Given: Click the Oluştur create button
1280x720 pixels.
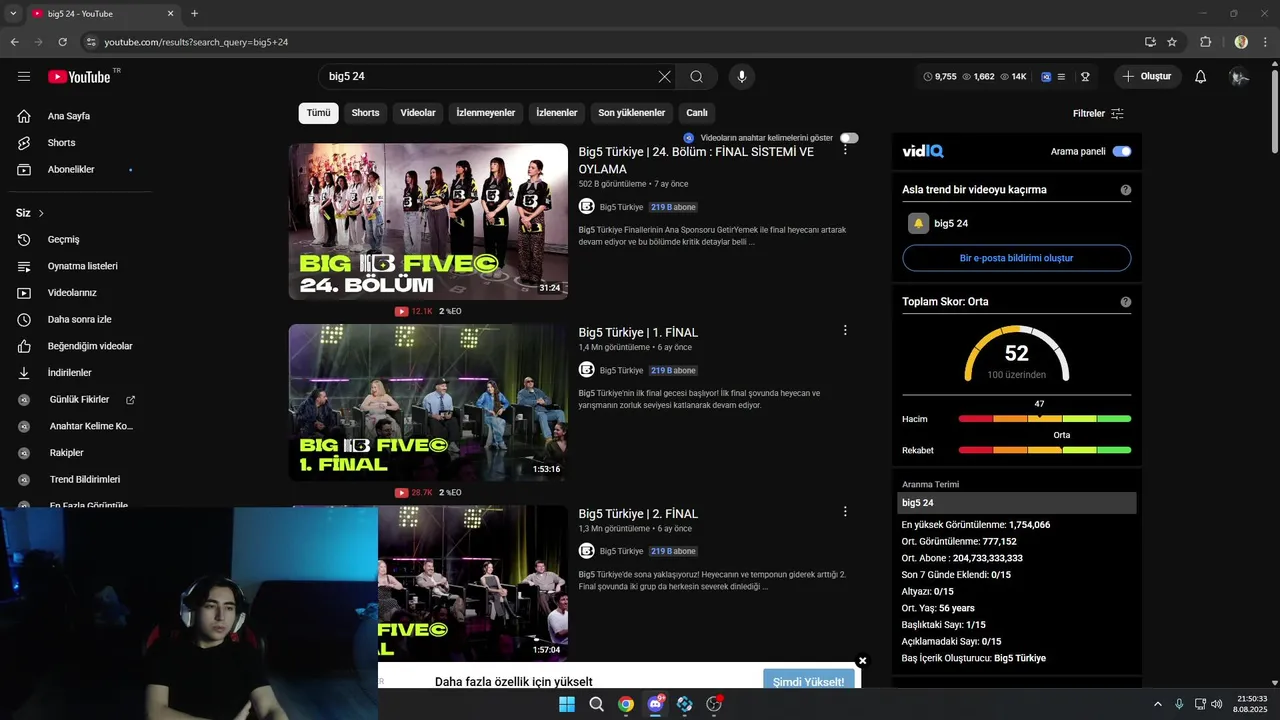Looking at the screenshot, I should [x=1147, y=77].
